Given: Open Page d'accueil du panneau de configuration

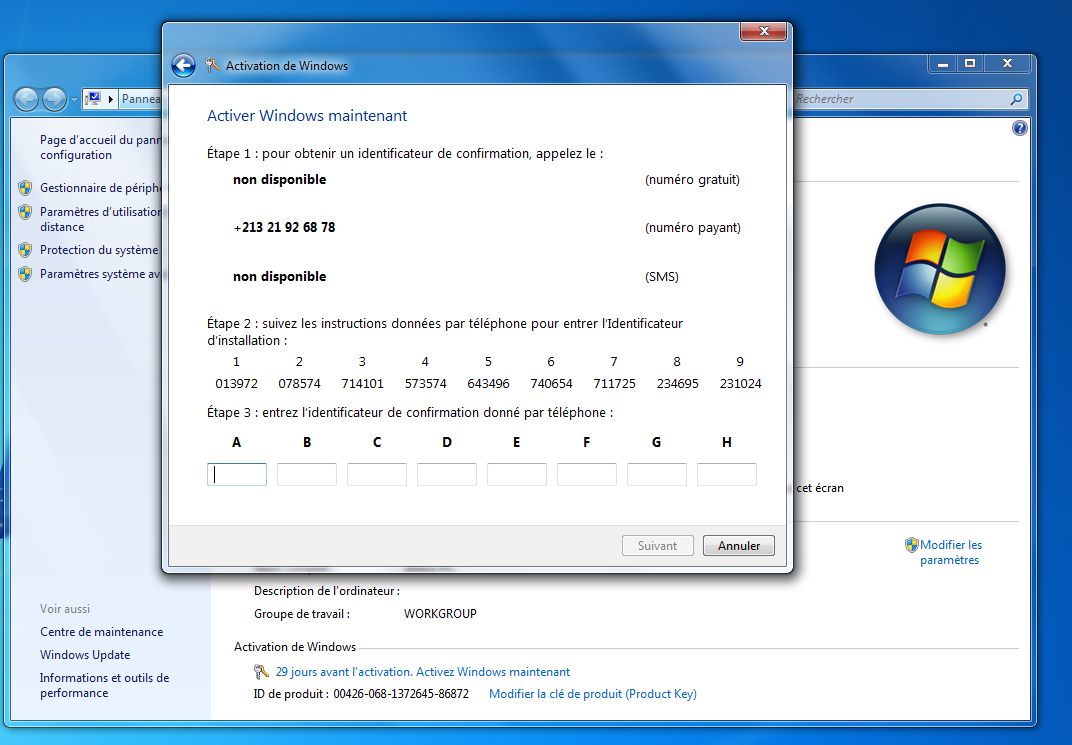Looking at the screenshot, I should point(100,148).
